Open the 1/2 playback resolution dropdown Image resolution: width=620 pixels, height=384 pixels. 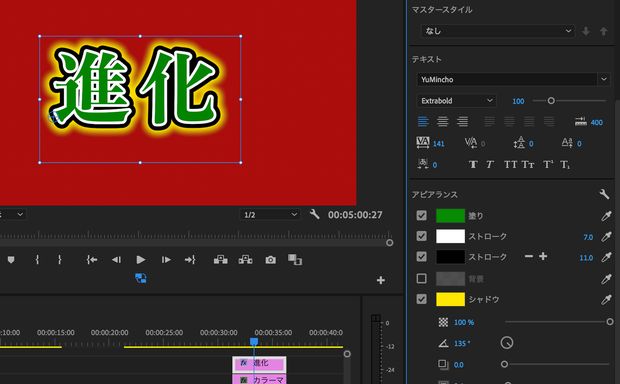(x=270, y=215)
